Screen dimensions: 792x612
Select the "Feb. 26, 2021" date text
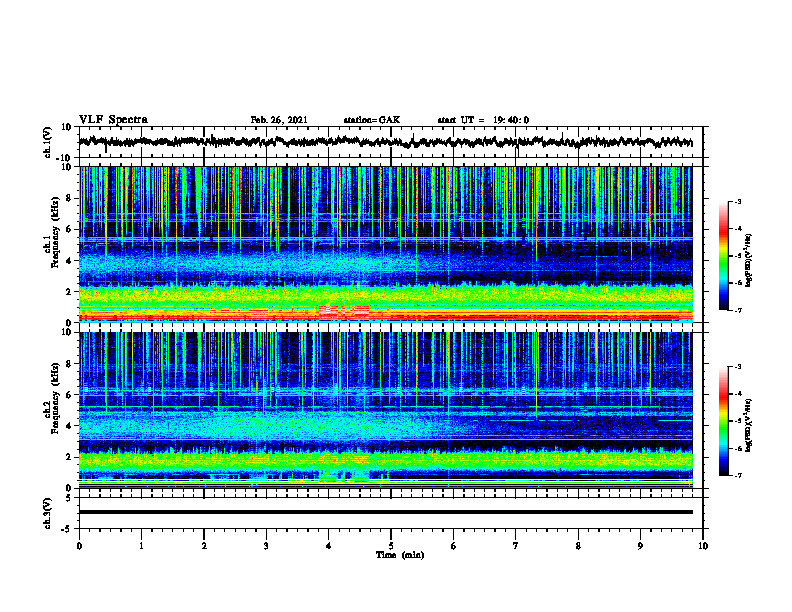(x=279, y=120)
